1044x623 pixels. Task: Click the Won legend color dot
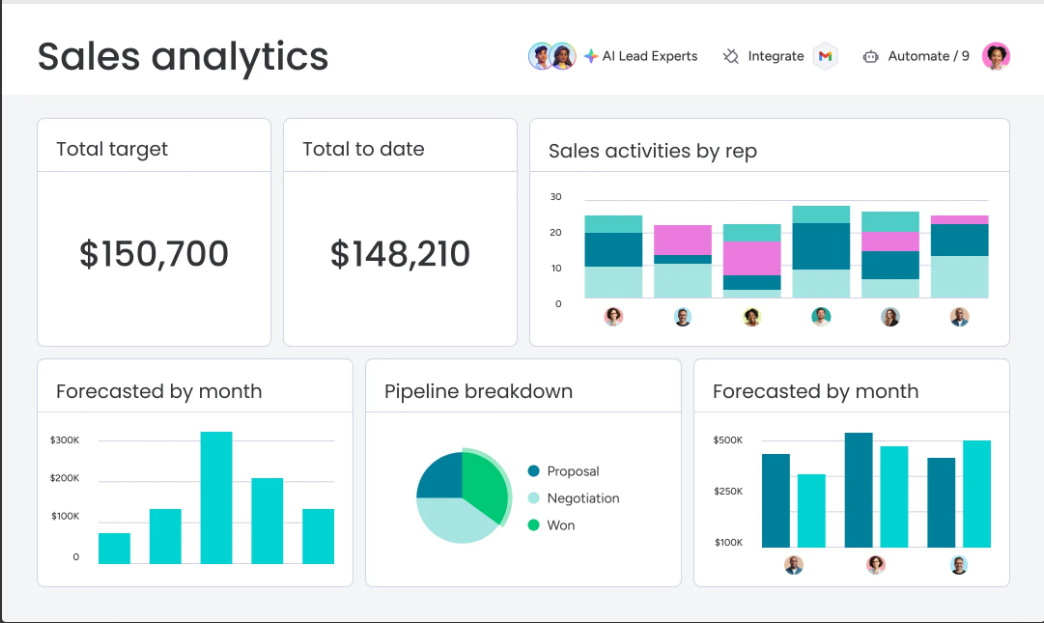click(x=533, y=525)
